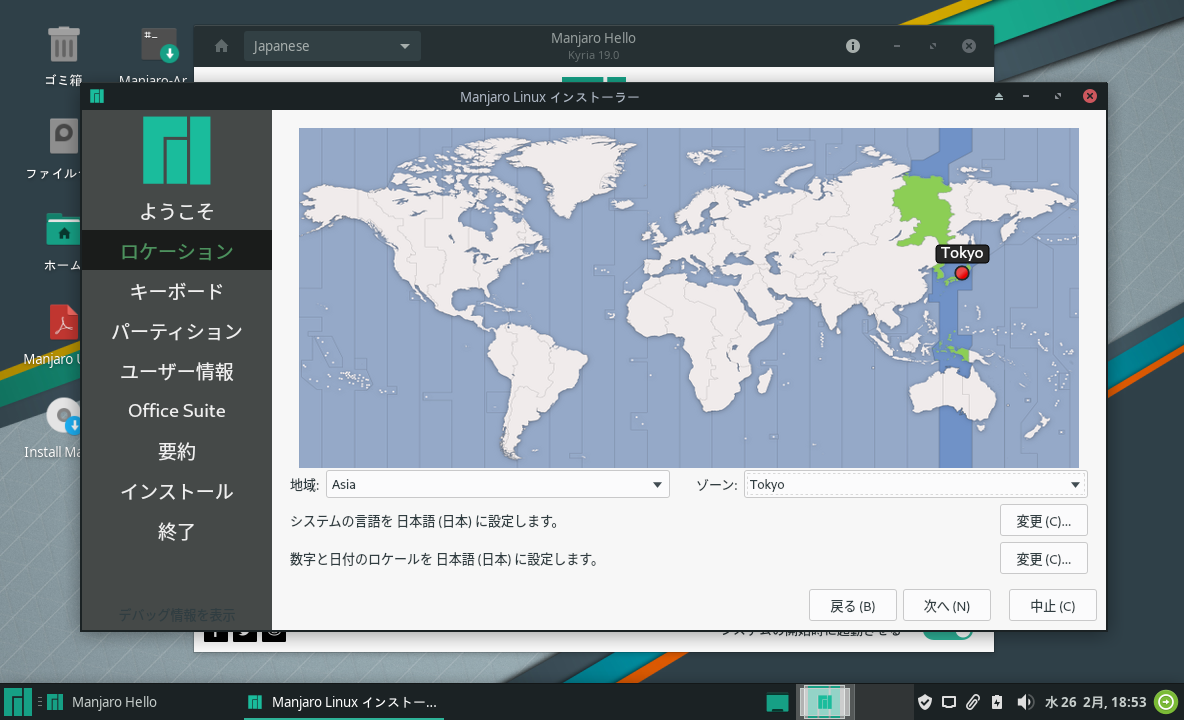1184x720 pixels.
Task: Click the taskbar window-list handle dots
Action: 39,702
